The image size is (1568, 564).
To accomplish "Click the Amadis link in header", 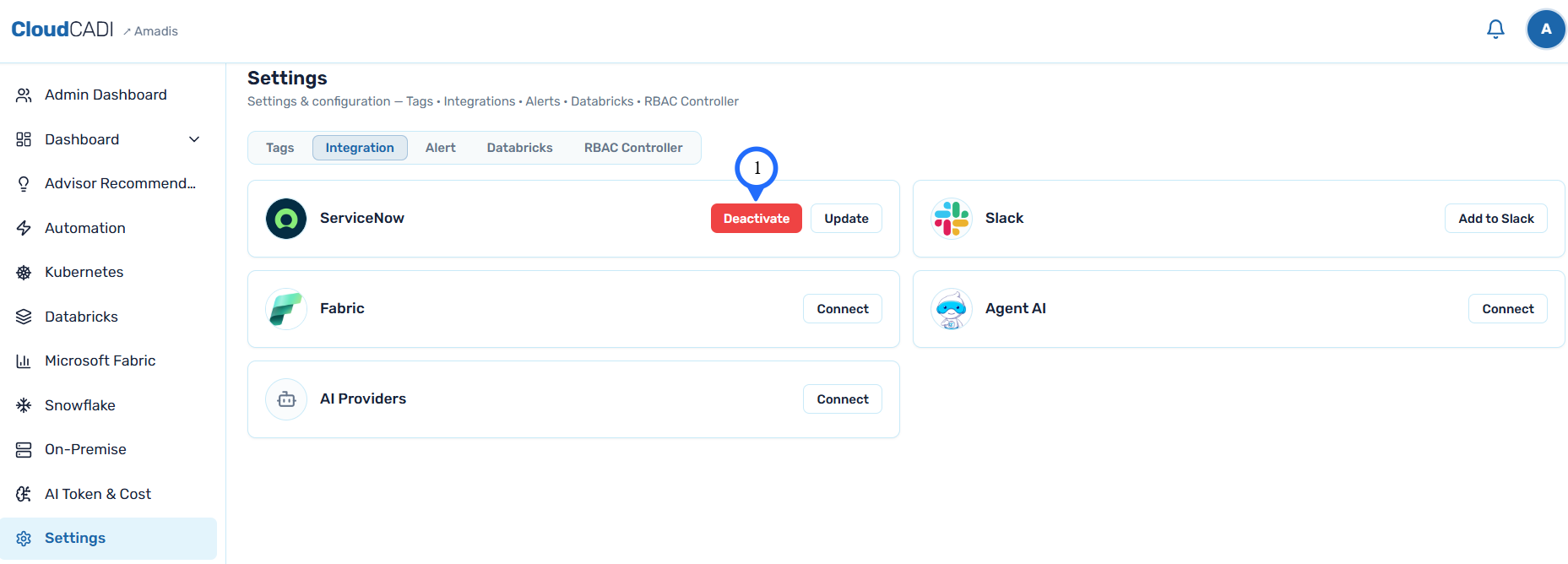I will 150,31.
